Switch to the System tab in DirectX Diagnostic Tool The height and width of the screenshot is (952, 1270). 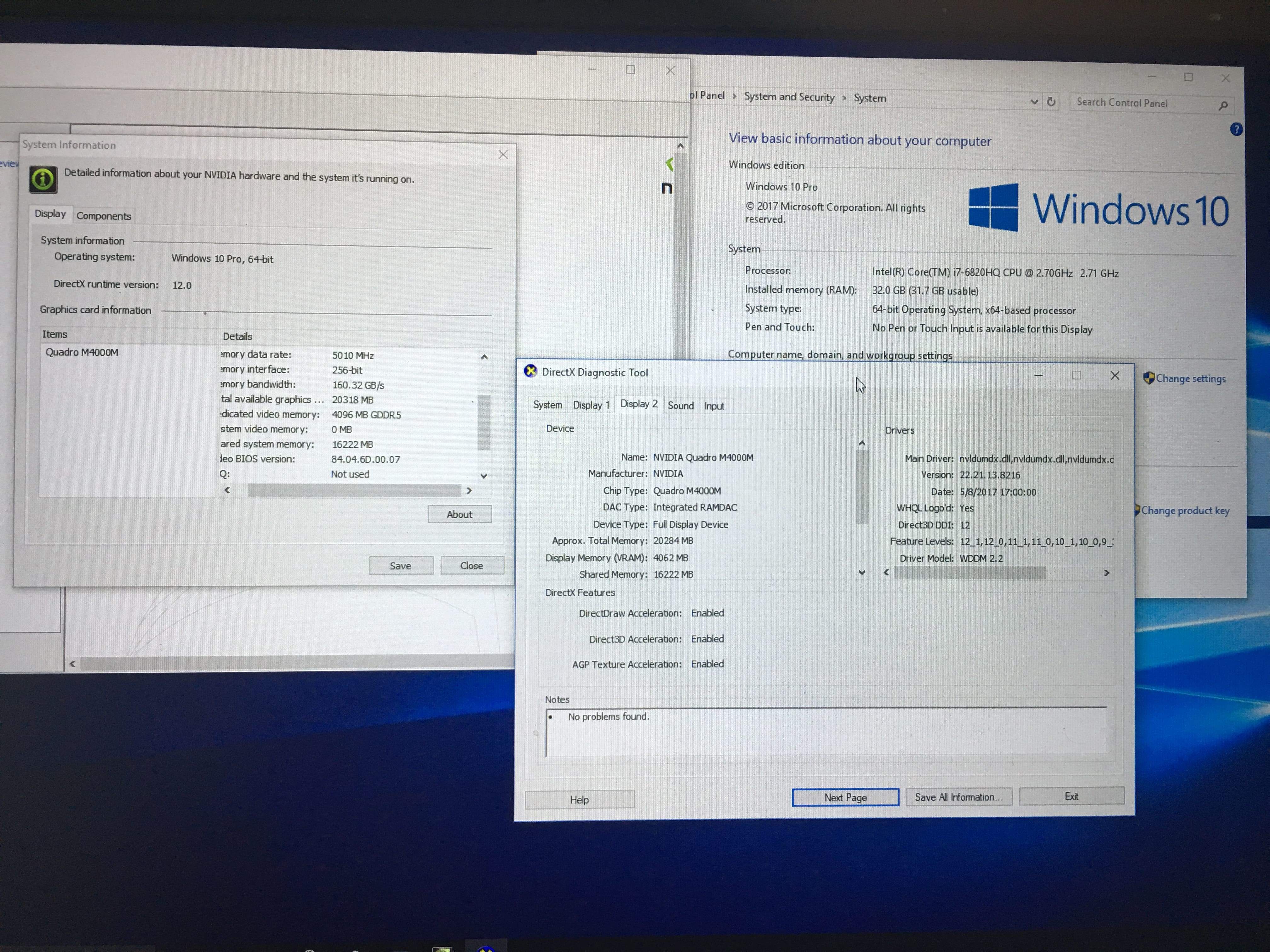[547, 405]
